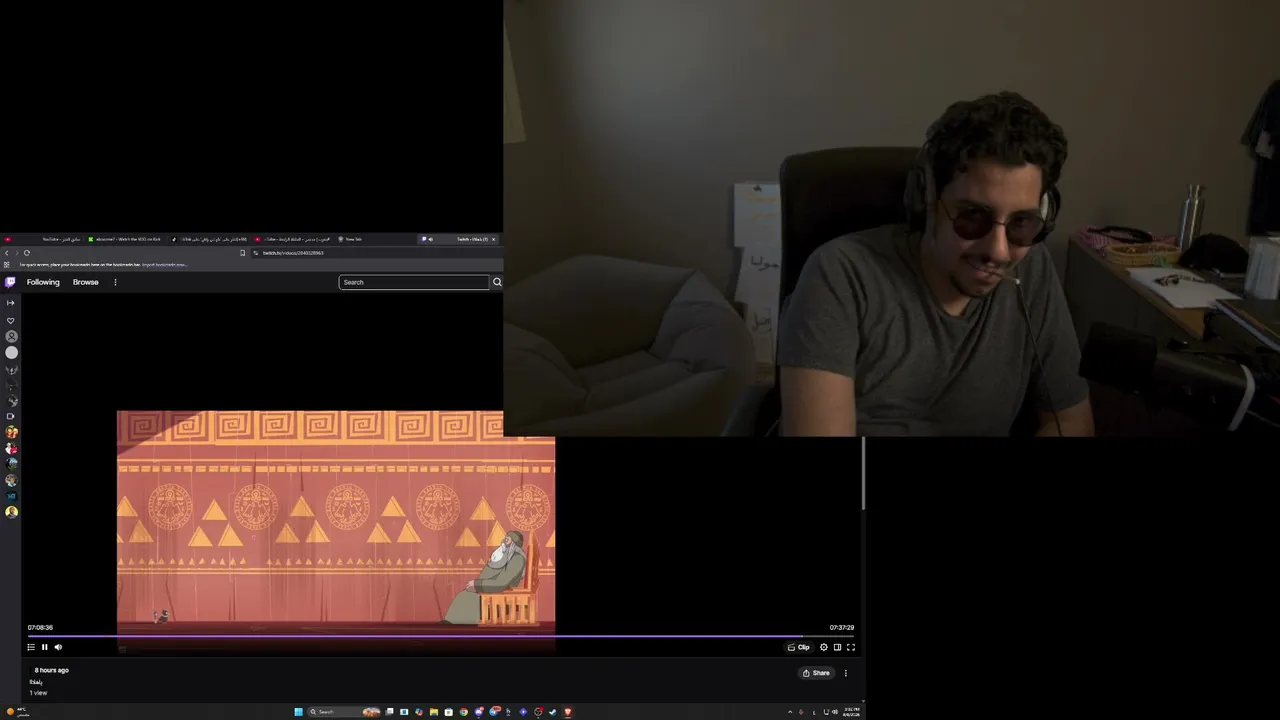Pause the video playback
This screenshot has height=720, width=1280.
44,647
